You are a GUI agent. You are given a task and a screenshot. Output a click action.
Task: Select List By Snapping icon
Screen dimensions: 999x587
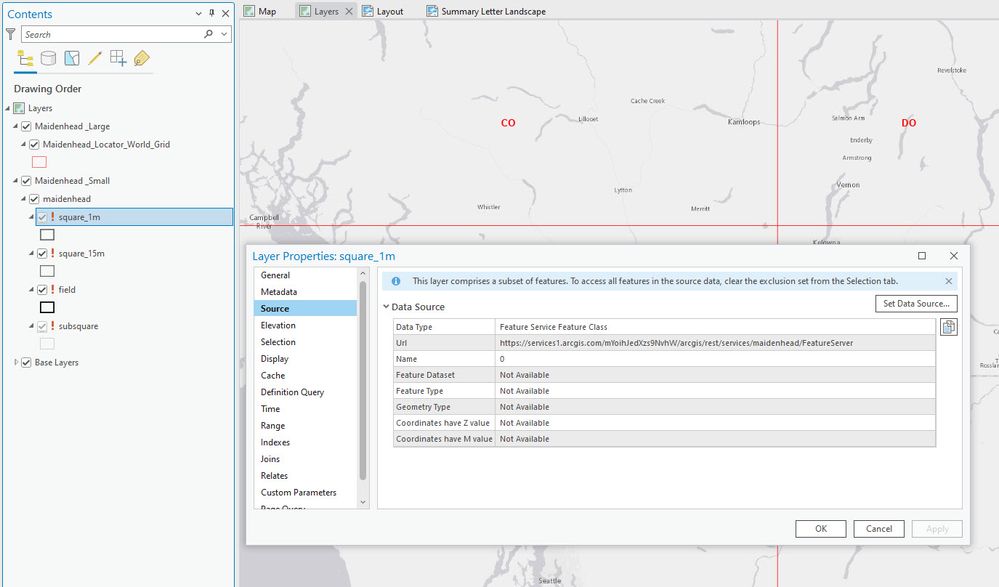click(x=118, y=59)
